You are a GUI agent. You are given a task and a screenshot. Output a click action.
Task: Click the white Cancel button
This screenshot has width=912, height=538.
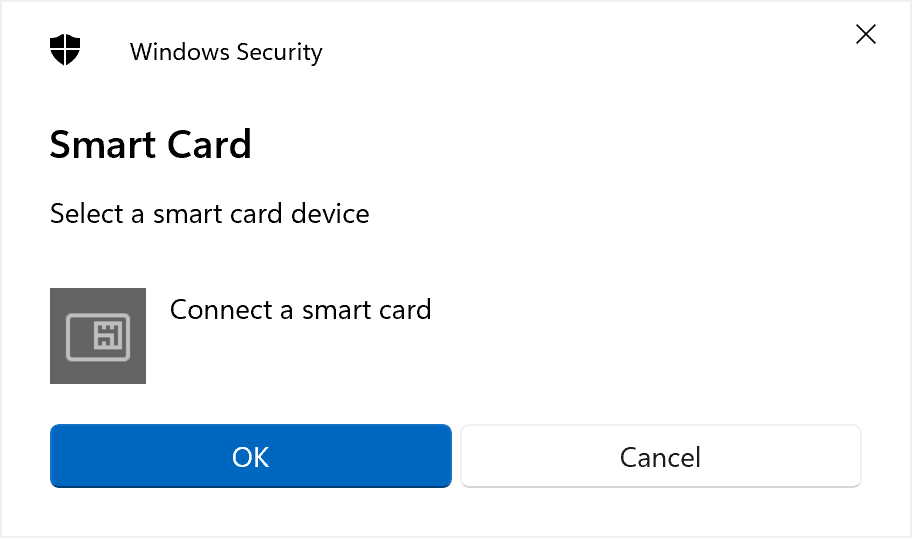coord(661,456)
